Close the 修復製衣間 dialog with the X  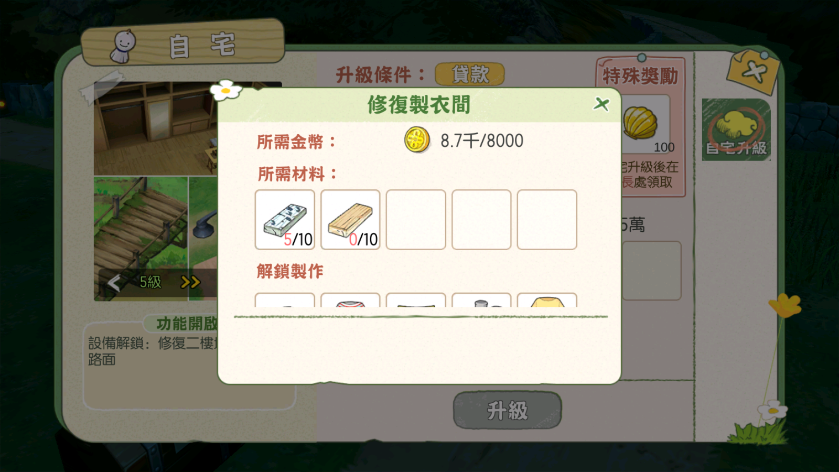(x=601, y=104)
